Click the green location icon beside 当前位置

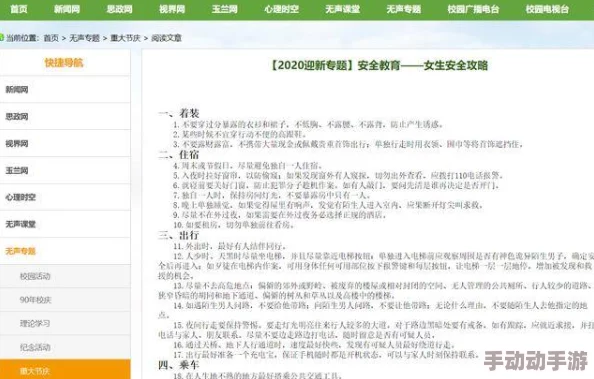[x=2, y=38]
